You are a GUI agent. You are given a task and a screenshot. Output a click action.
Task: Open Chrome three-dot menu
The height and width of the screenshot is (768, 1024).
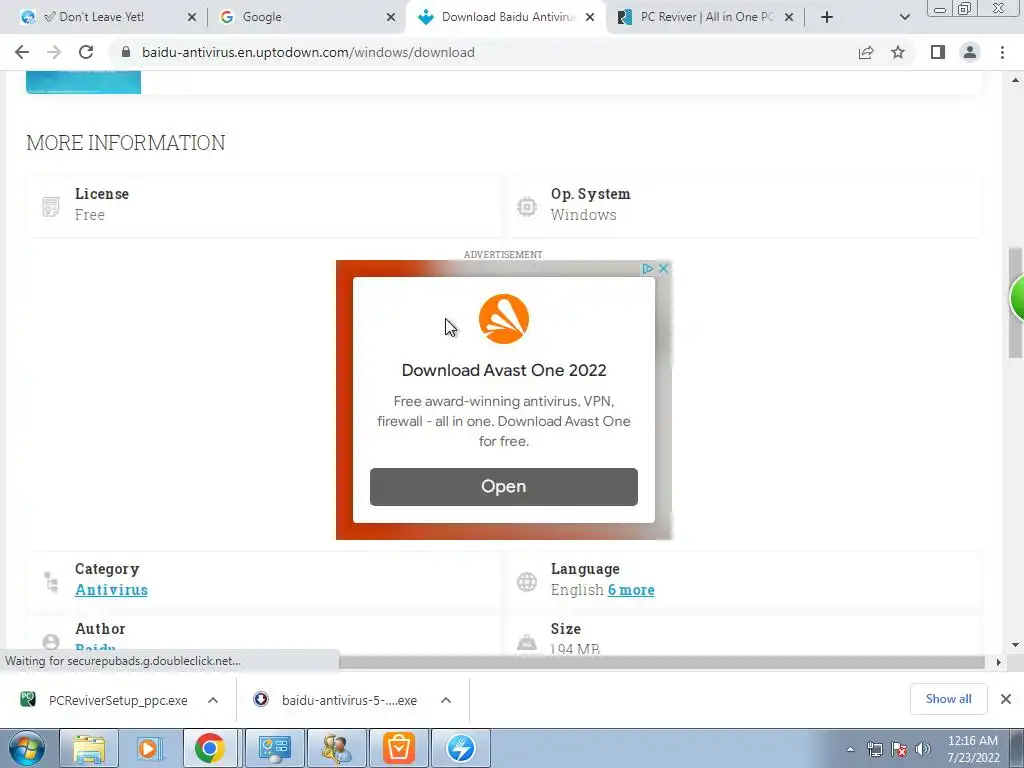(x=1002, y=52)
